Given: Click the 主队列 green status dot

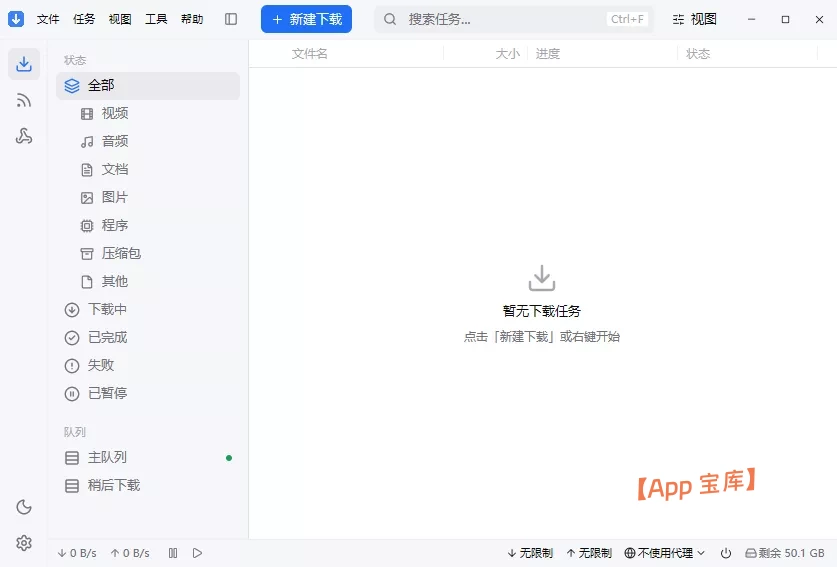Looking at the screenshot, I should click(229, 458).
